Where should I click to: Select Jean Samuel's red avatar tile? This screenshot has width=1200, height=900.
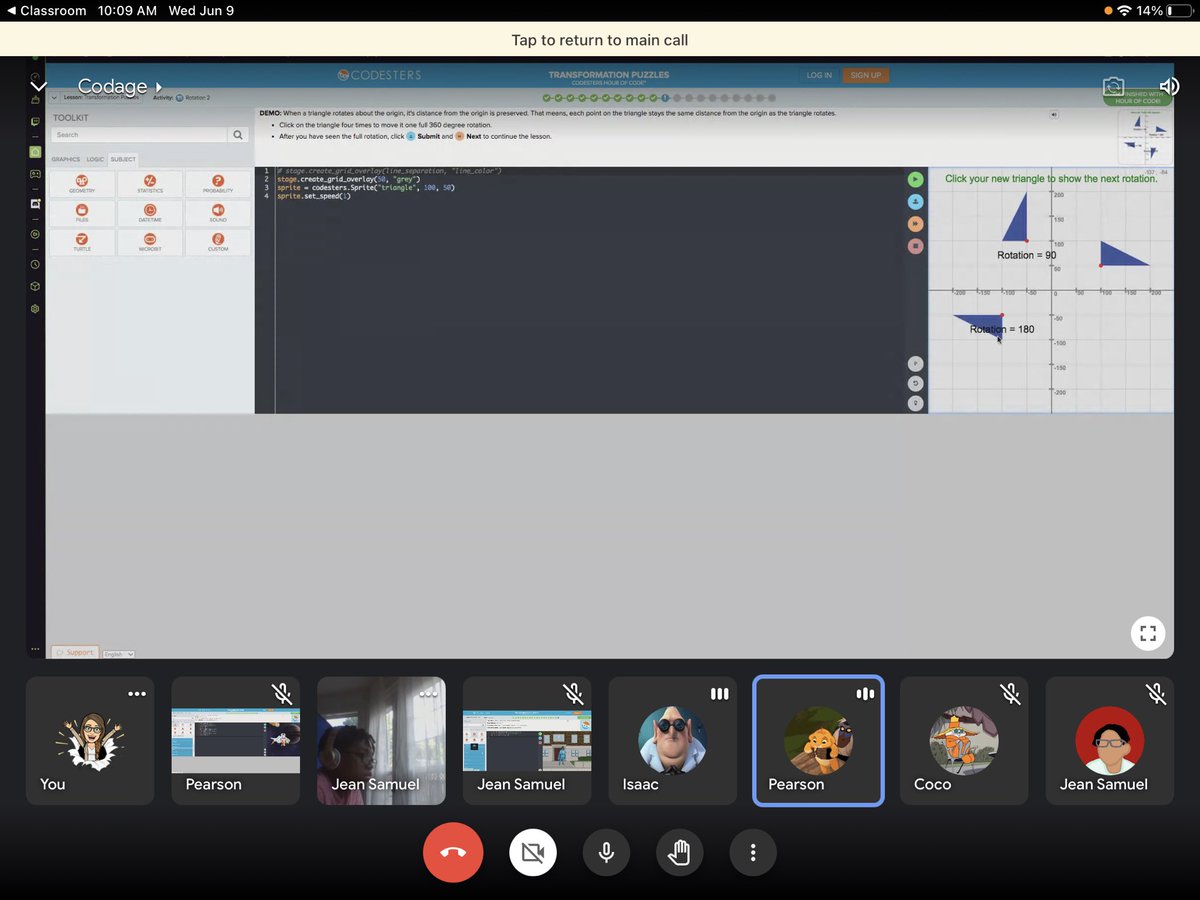pyautogui.click(x=1110, y=741)
